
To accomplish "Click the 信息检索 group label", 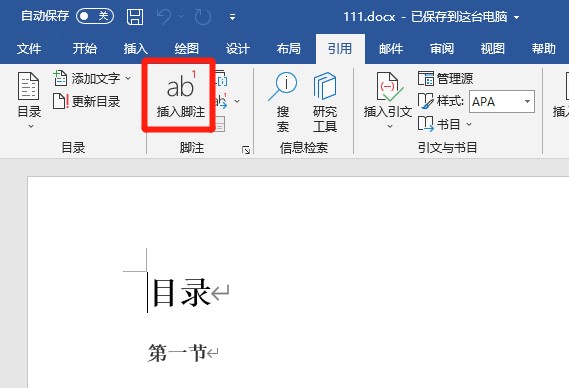I will 304,148.
